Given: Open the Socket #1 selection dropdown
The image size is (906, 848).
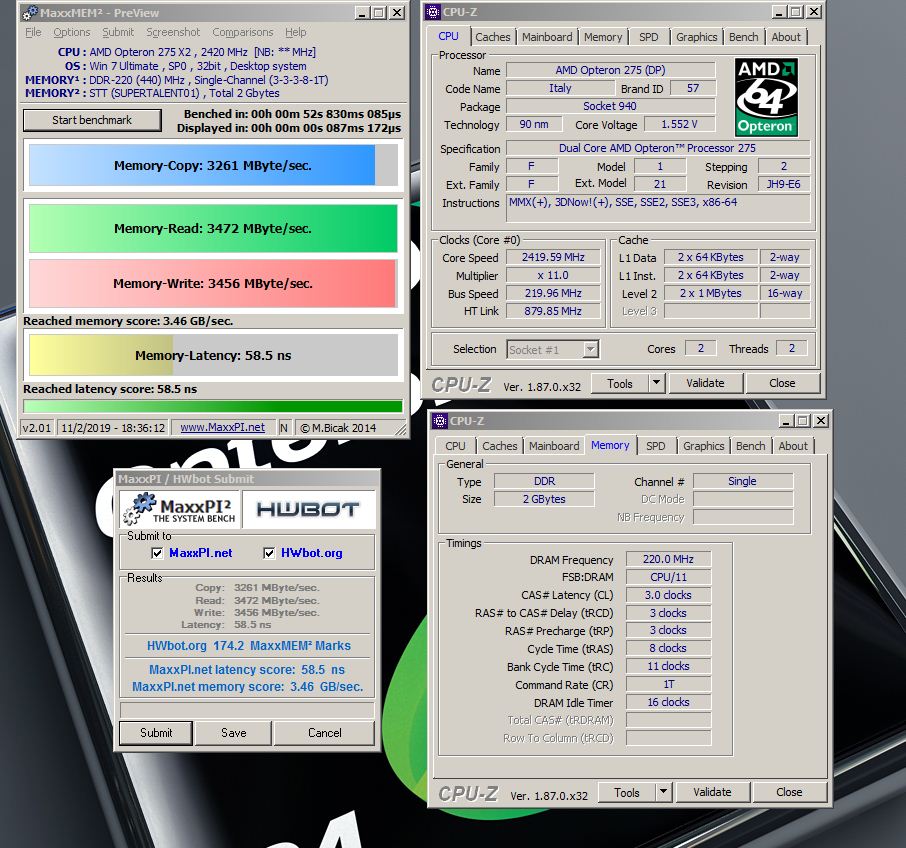Looking at the screenshot, I should pos(590,349).
